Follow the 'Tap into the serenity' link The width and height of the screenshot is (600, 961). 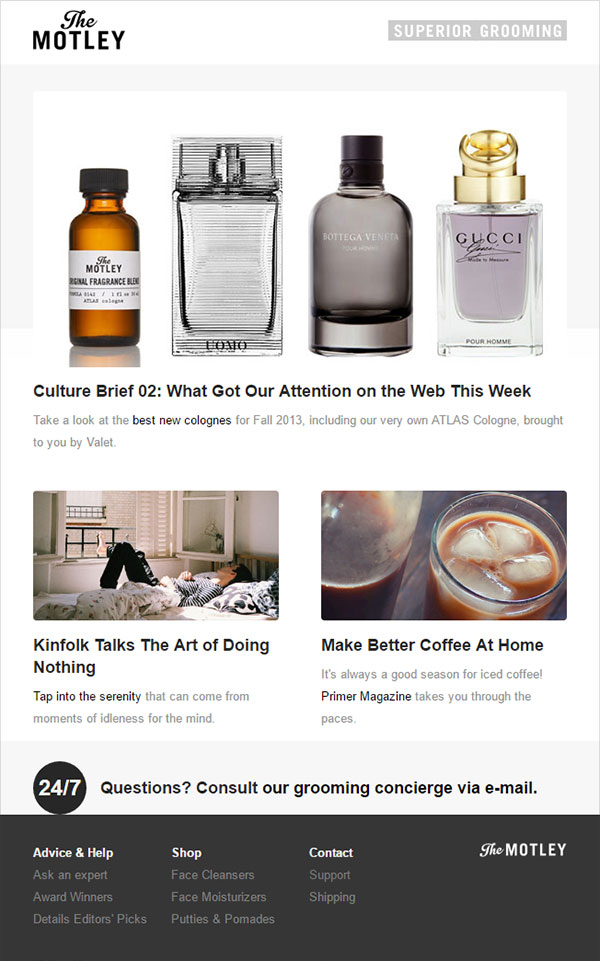coord(87,696)
